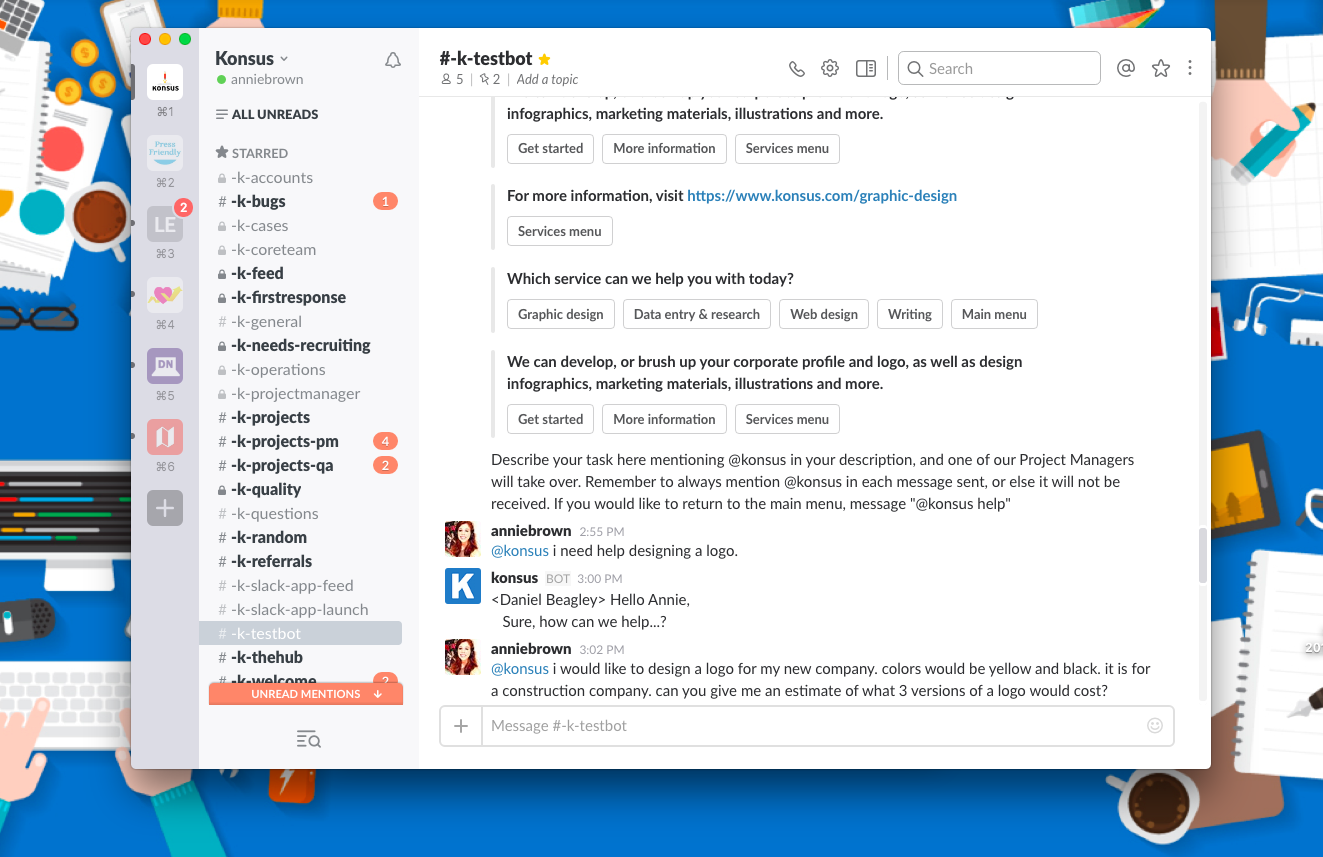This screenshot has height=857, width=1323.
Task: Choose Data entry & research button
Action: (x=697, y=314)
